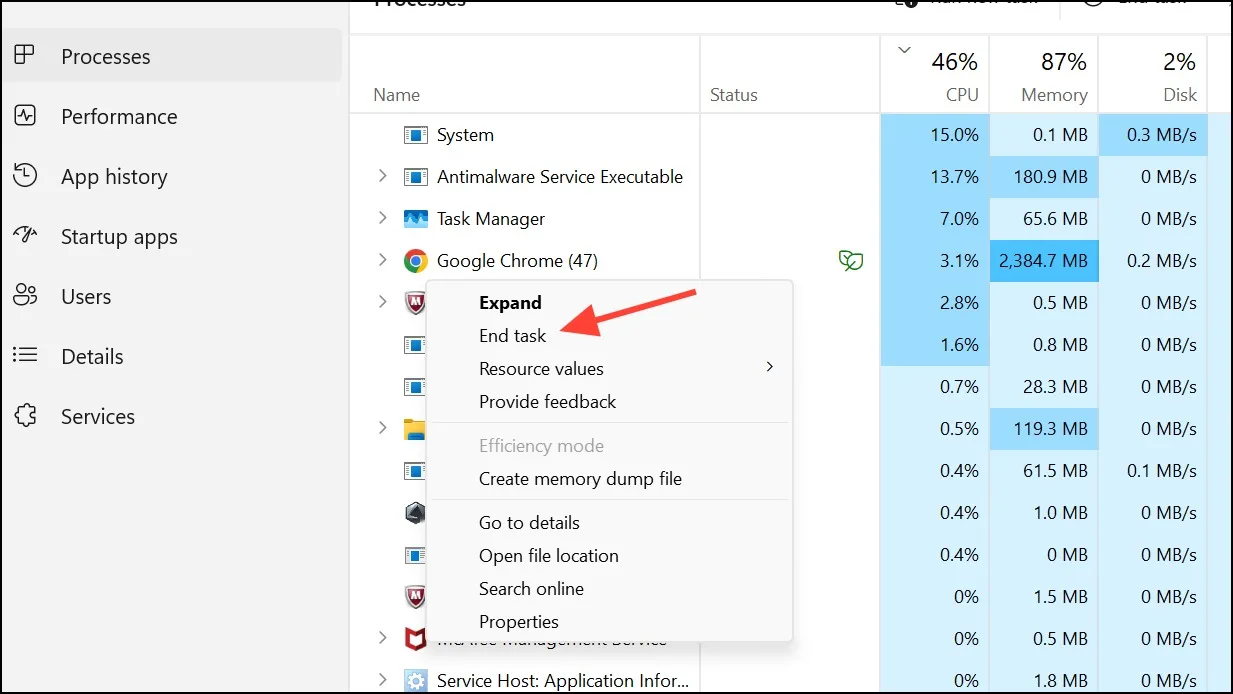This screenshot has height=694, width=1233.
Task: Choose Create memory dump file
Action: click(x=580, y=479)
